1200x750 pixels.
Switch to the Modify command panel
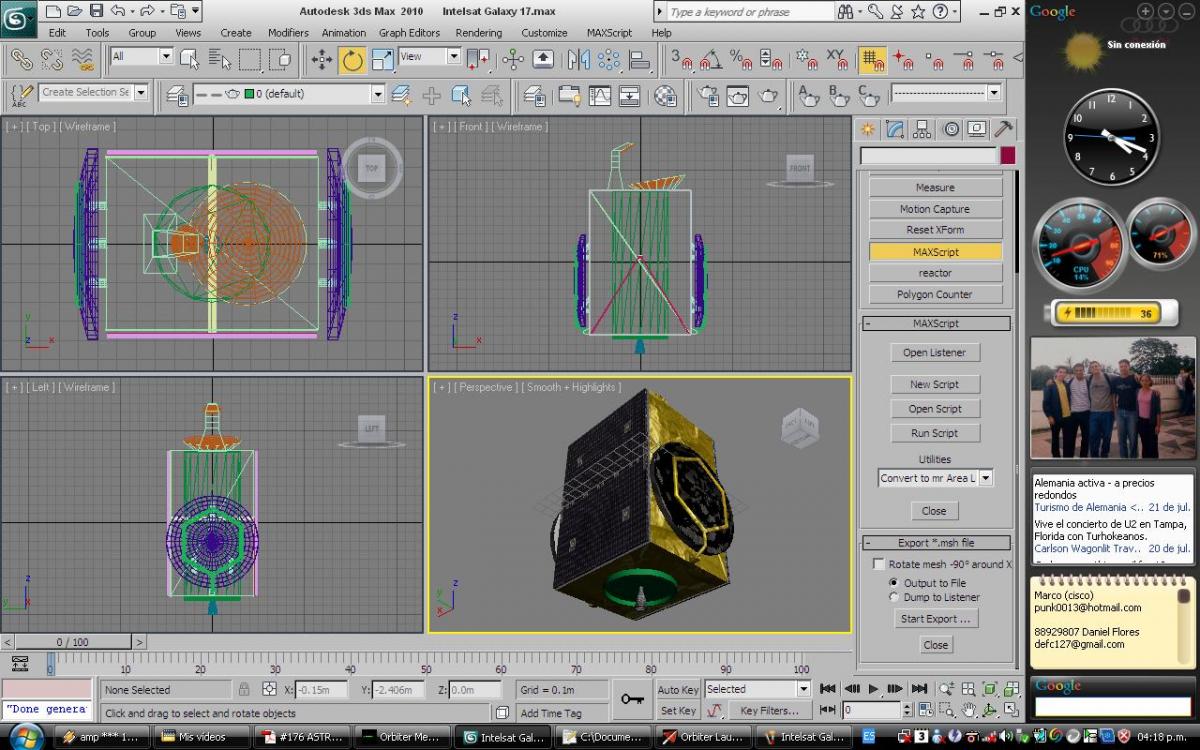click(x=895, y=129)
